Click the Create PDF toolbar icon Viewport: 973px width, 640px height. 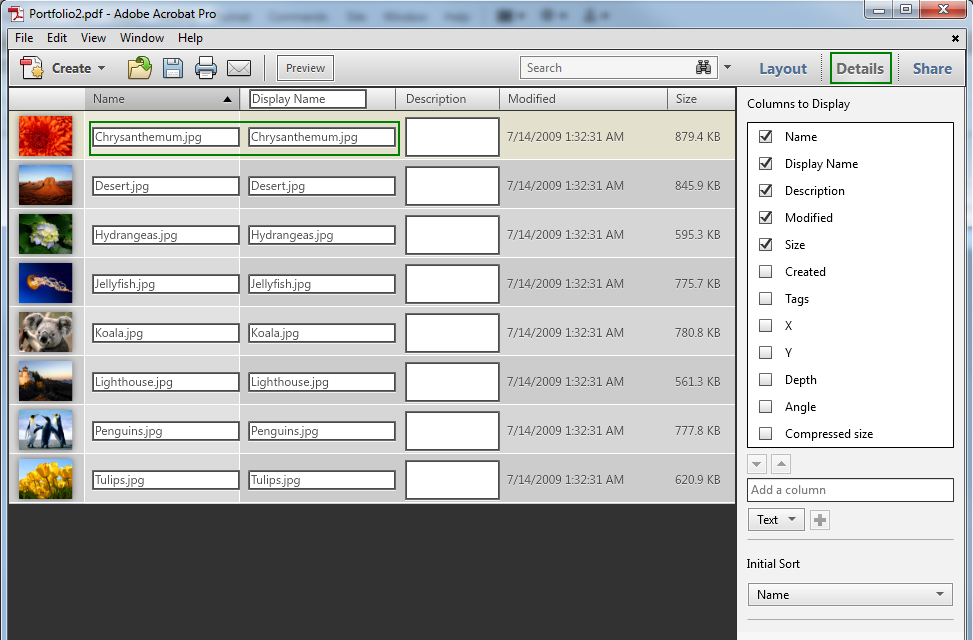30,67
